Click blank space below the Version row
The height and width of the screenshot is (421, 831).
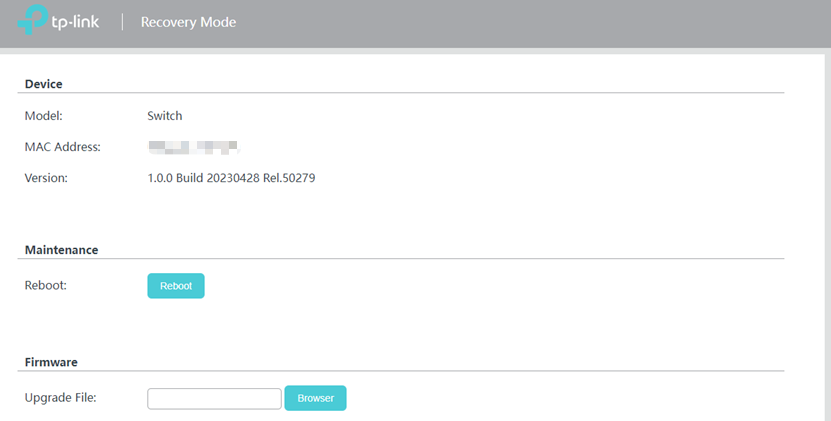400,213
